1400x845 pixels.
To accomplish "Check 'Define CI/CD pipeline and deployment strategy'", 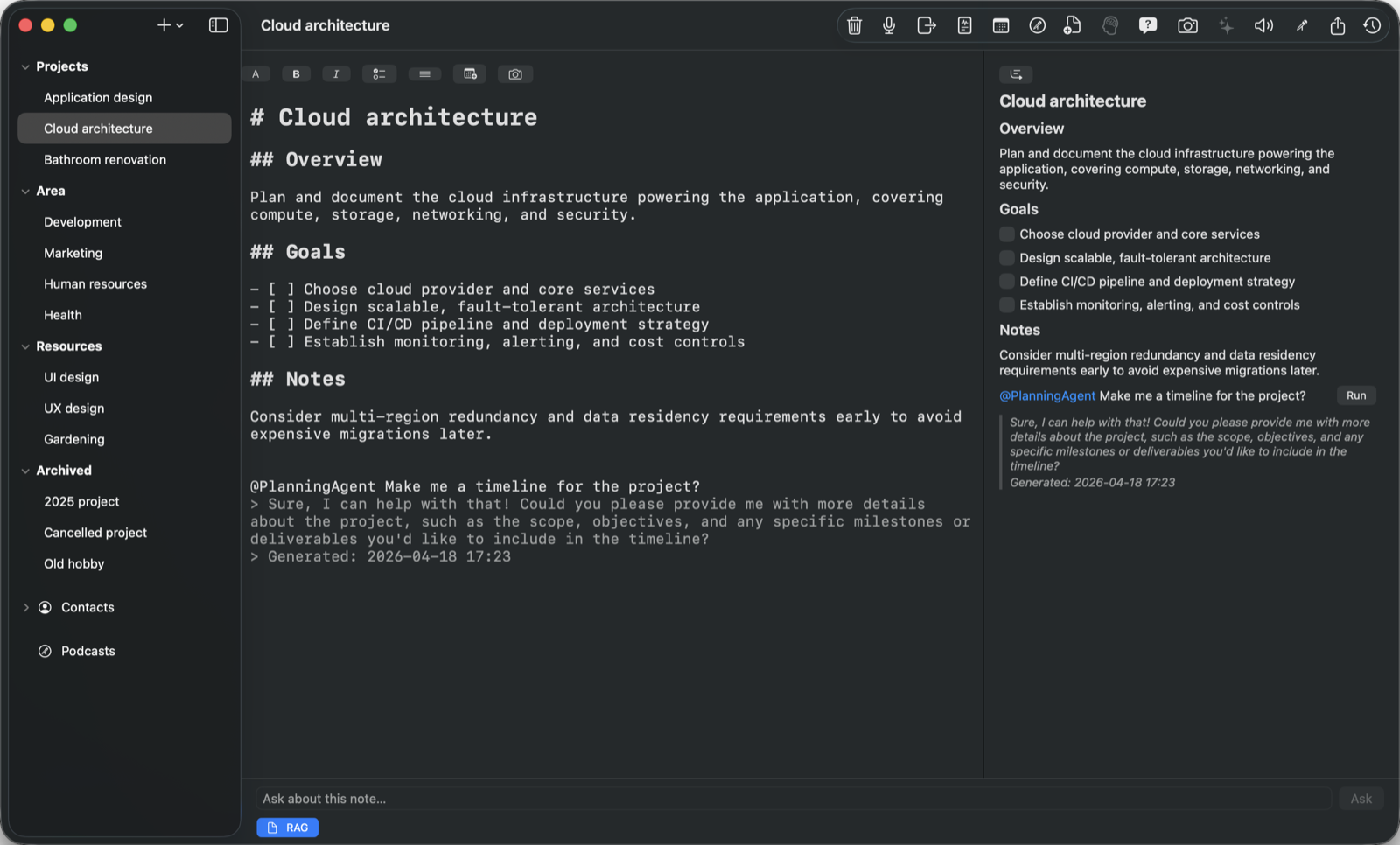I will point(1007,282).
